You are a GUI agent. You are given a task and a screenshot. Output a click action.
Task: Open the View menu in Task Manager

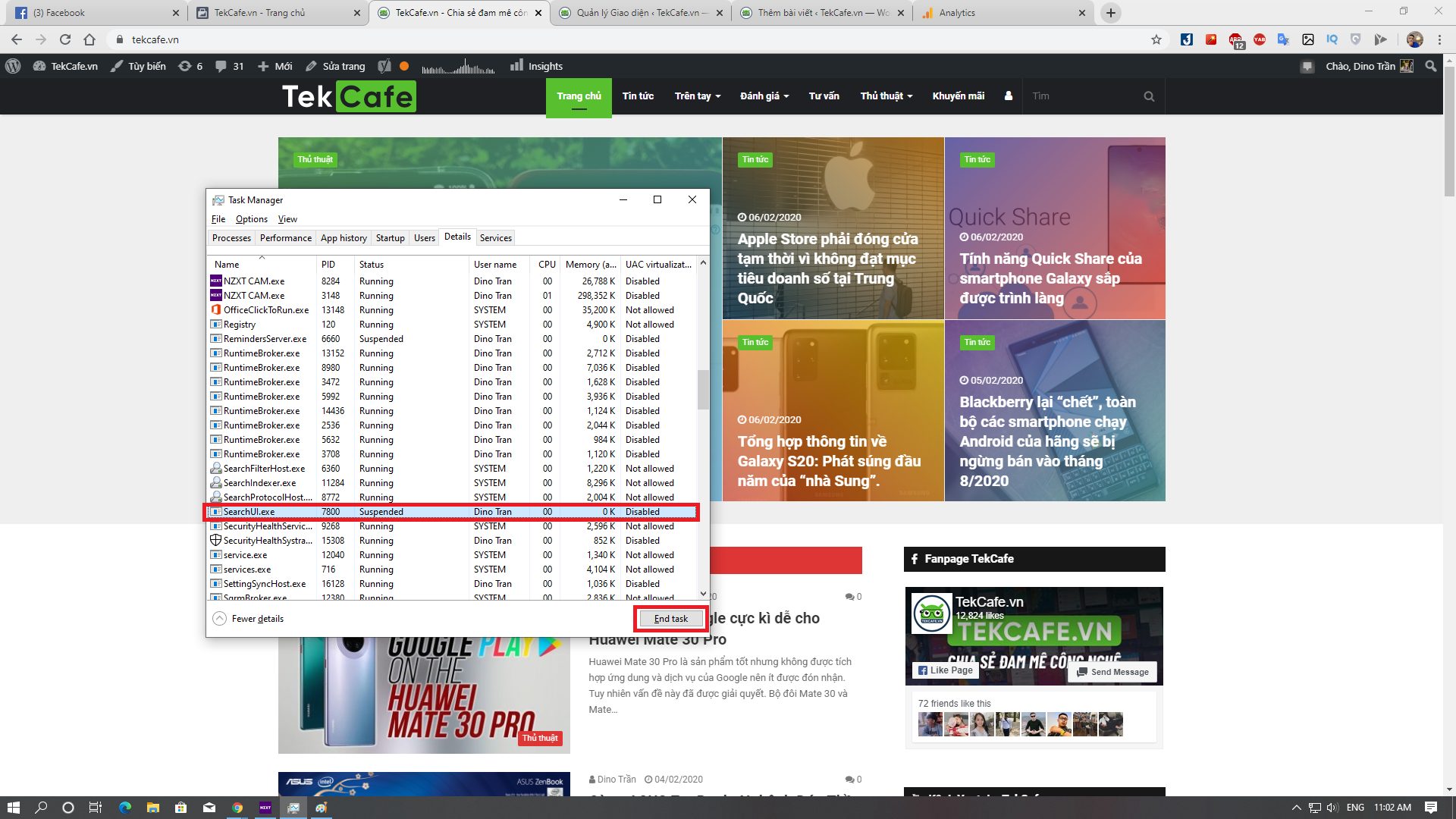(287, 219)
